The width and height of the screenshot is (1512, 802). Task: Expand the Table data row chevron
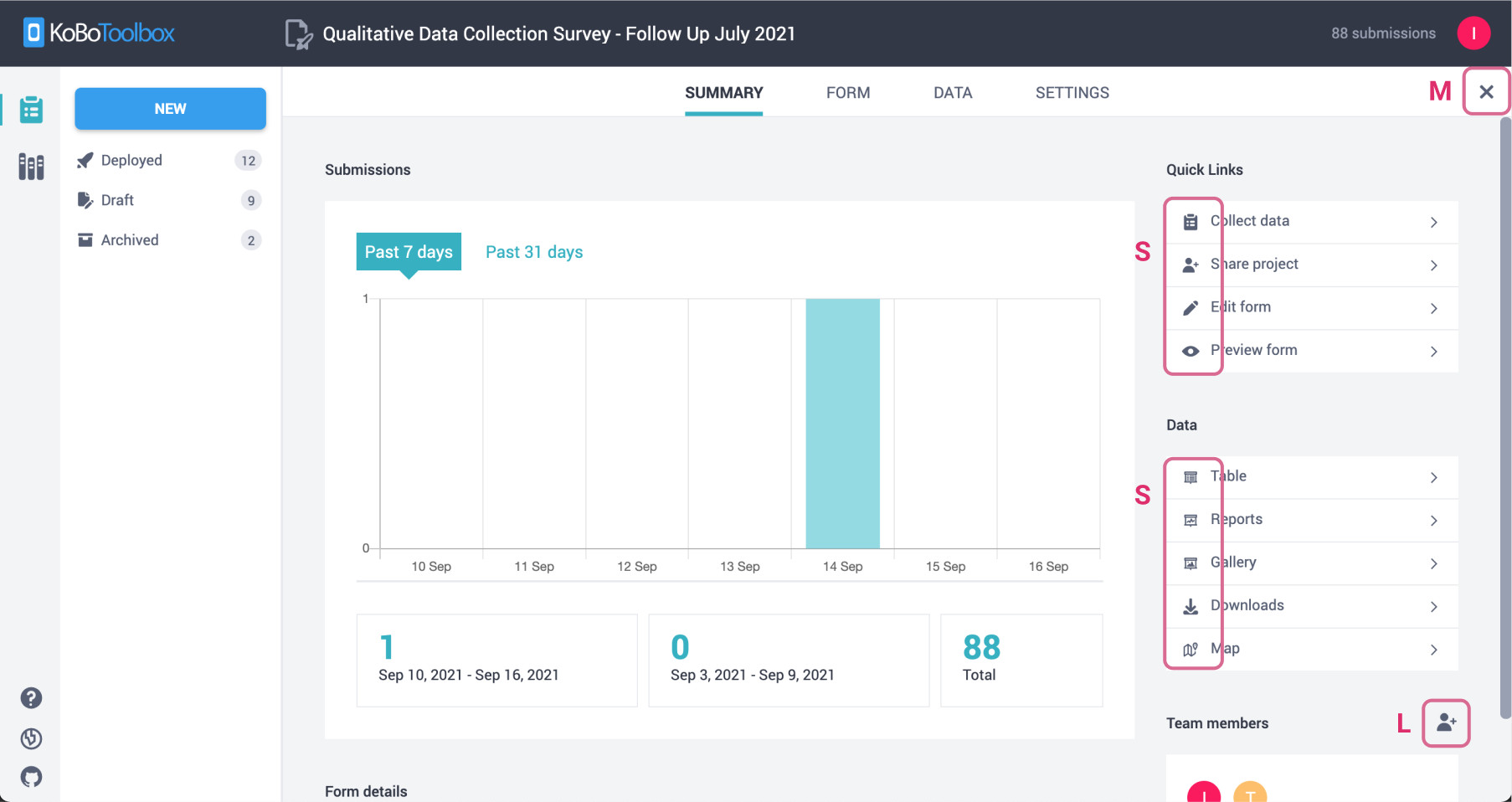point(1433,476)
